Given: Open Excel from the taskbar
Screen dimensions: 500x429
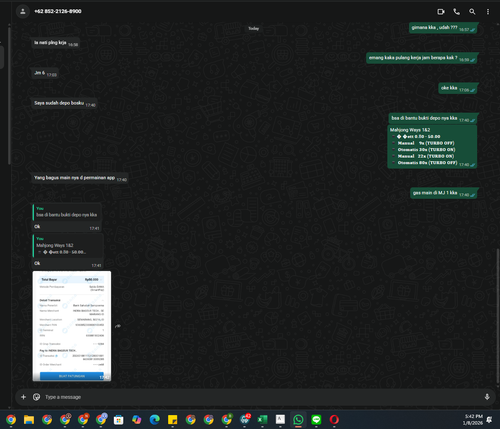Looking at the screenshot, I should click(x=262, y=420).
